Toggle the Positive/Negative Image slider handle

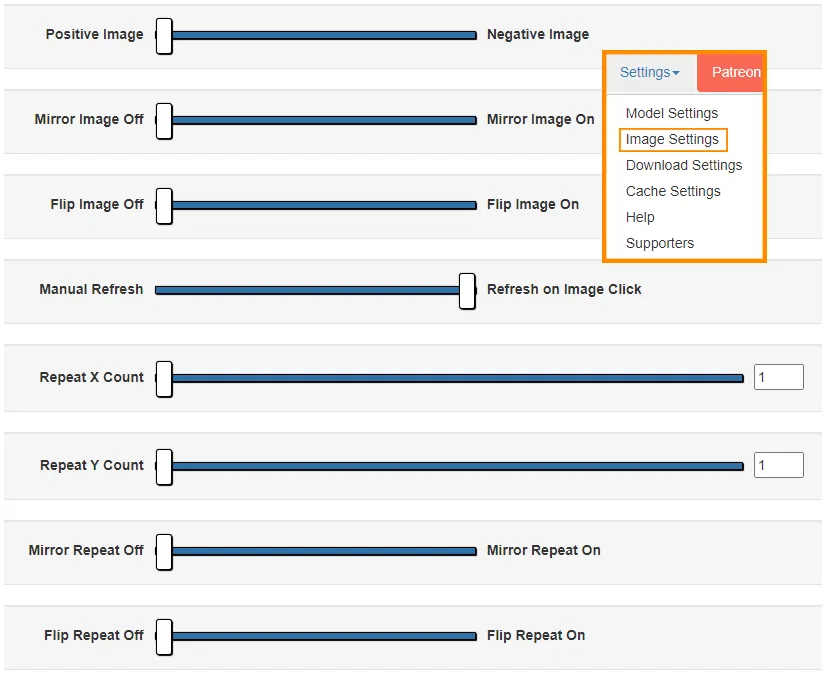coord(164,35)
